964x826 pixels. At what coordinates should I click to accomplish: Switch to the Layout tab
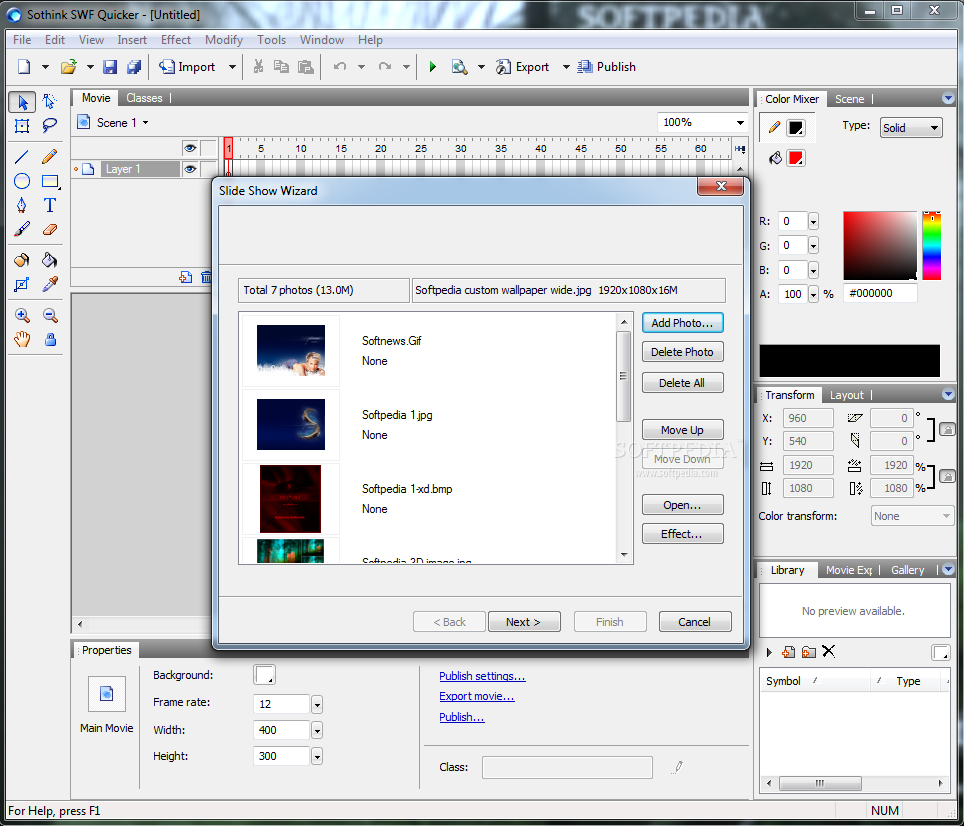[x=846, y=395]
